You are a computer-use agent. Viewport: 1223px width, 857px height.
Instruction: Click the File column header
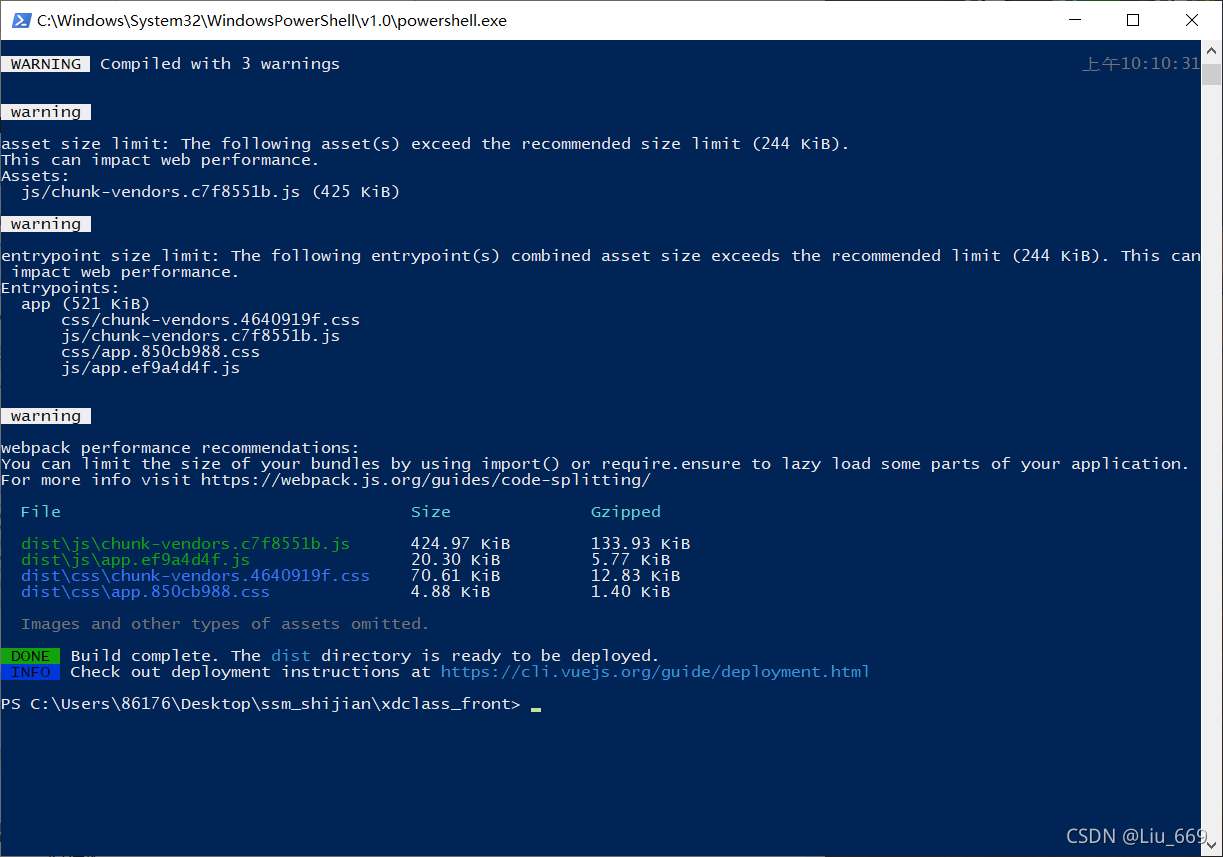pyautogui.click(x=41, y=512)
